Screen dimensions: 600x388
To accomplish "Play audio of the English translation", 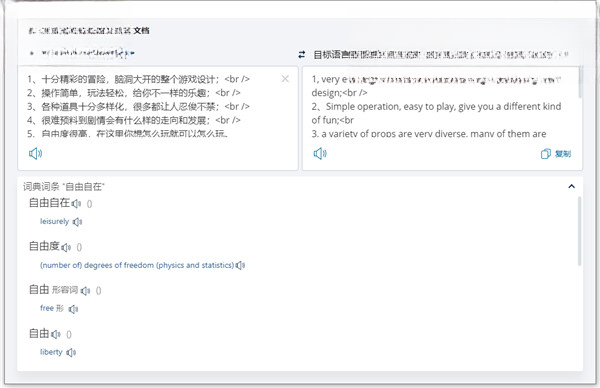I will 320,153.
